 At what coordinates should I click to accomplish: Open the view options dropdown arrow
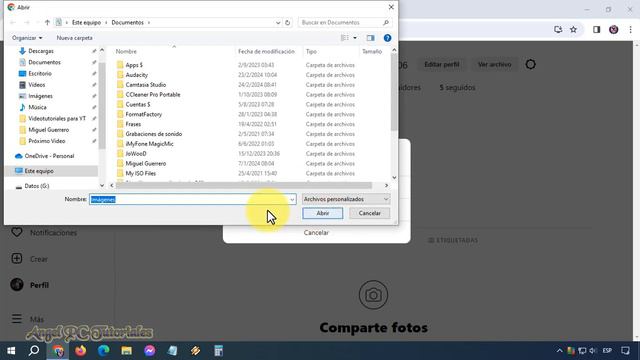click(x=355, y=38)
